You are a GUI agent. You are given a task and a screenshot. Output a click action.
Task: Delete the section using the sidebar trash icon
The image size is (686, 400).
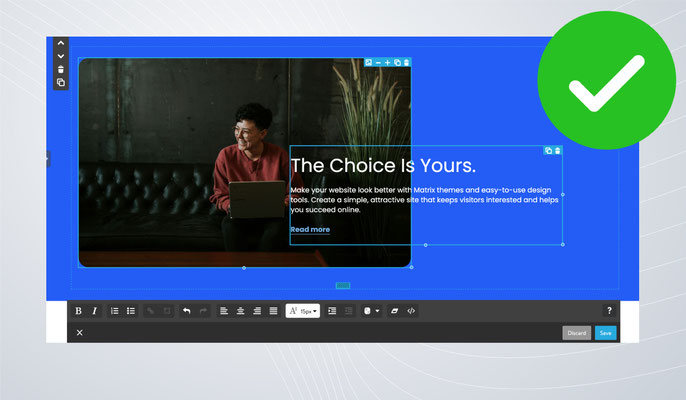[x=61, y=69]
